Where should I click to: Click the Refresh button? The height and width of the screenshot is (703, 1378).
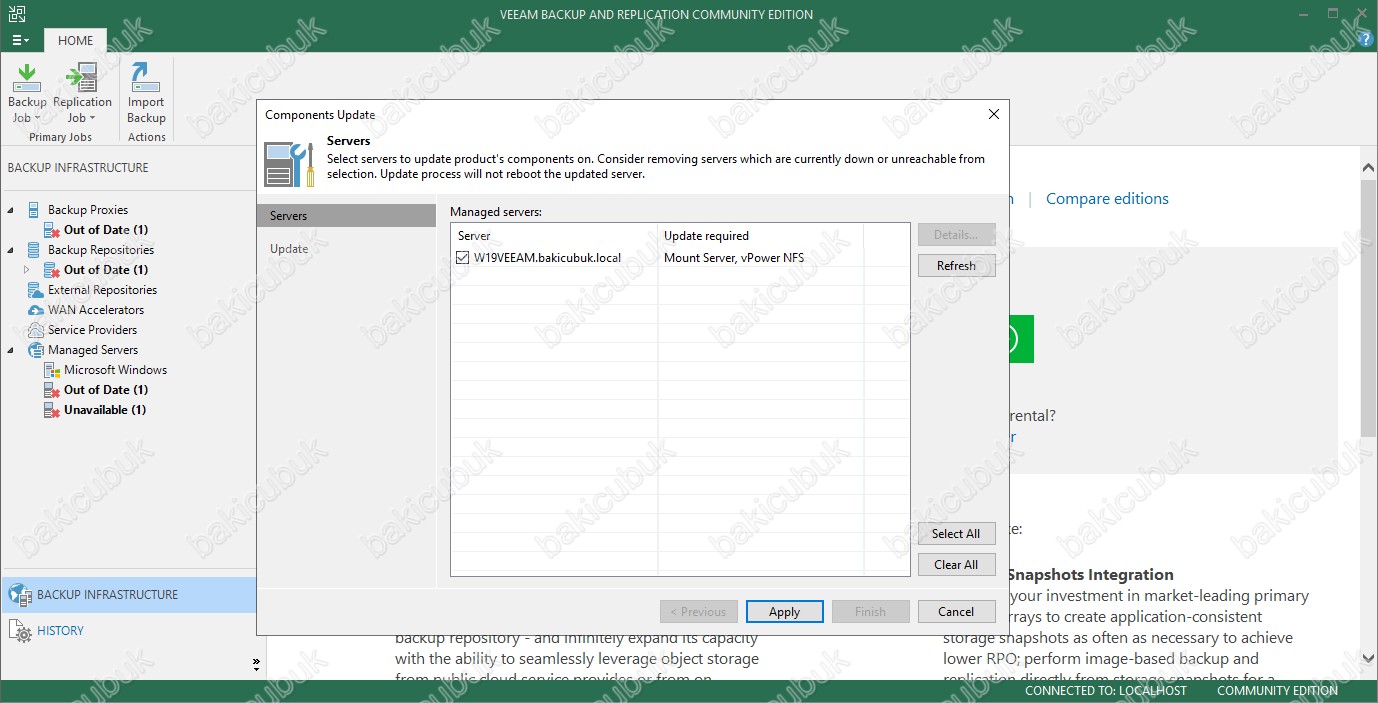956,266
